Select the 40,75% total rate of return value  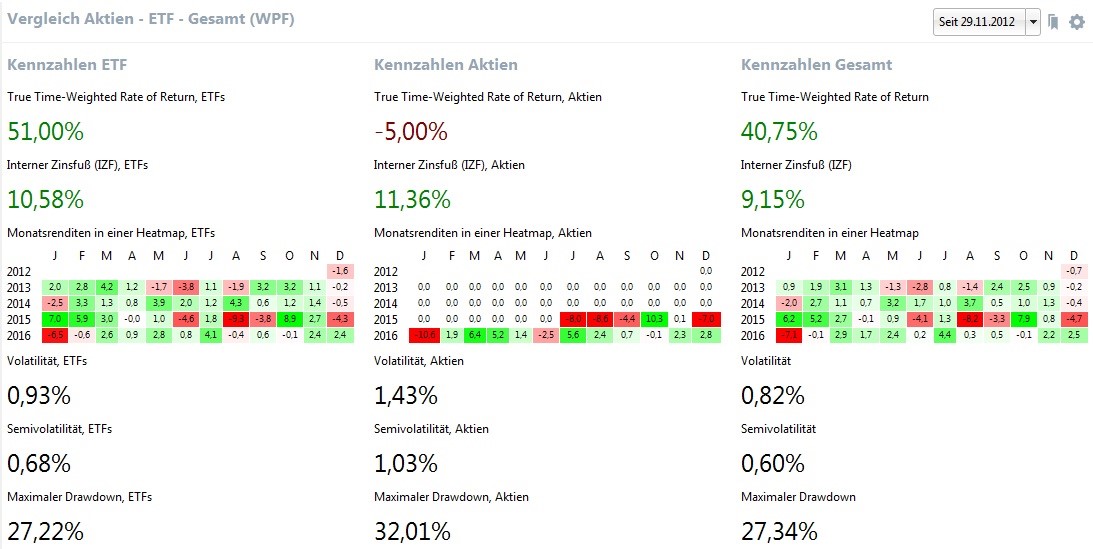click(x=779, y=131)
